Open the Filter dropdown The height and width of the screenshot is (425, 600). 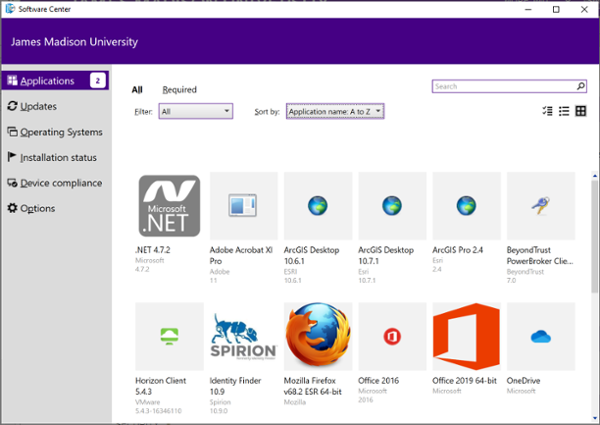196,111
